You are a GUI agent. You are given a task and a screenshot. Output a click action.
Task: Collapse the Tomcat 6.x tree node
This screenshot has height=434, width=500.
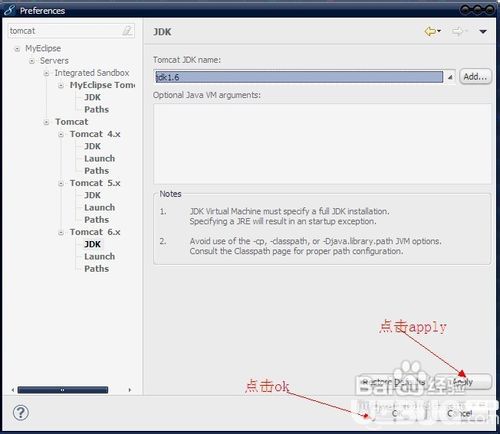click(61, 233)
